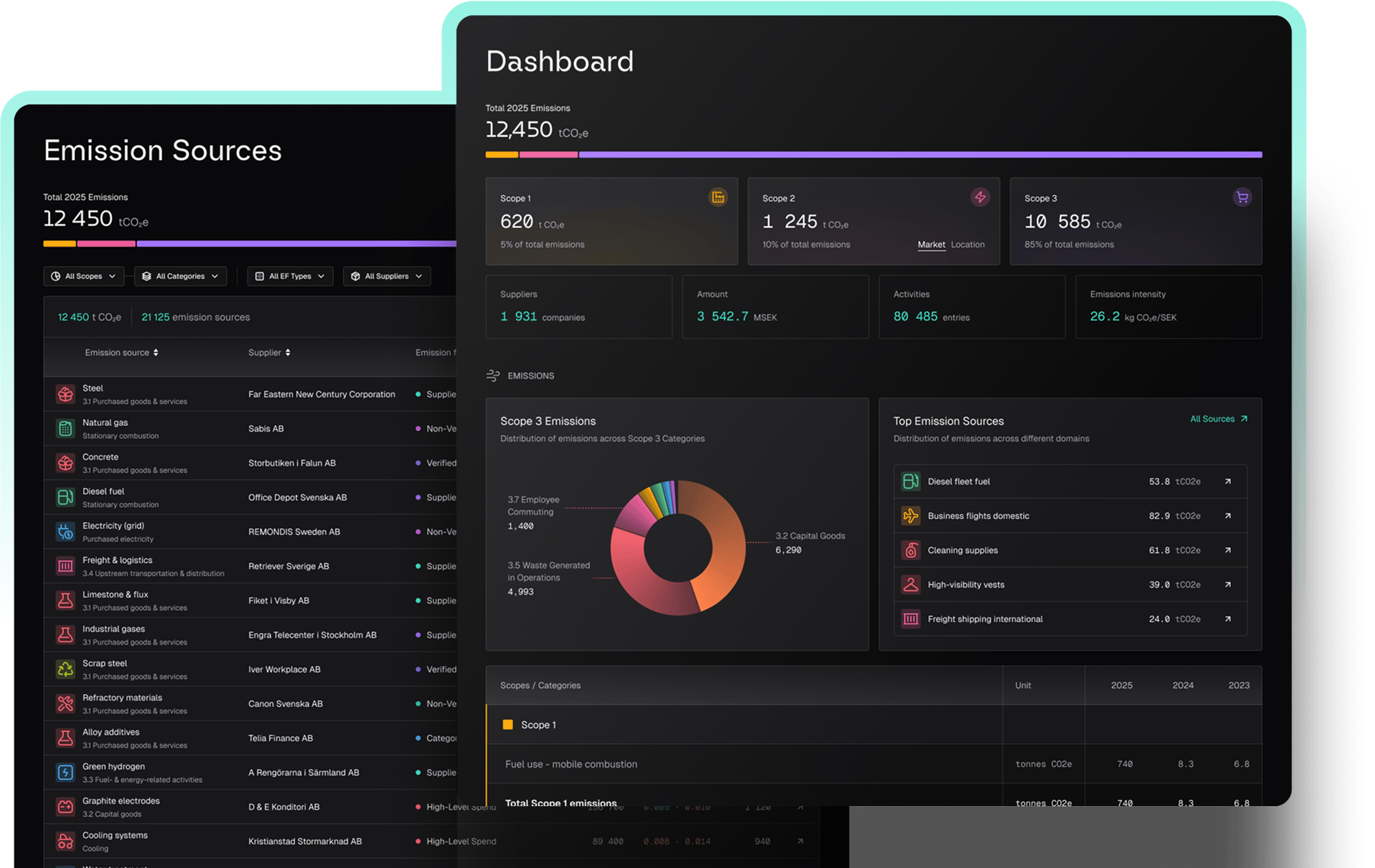
Task: Click the Diesel fleet fuel pump icon
Action: click(x=910, y=481)
